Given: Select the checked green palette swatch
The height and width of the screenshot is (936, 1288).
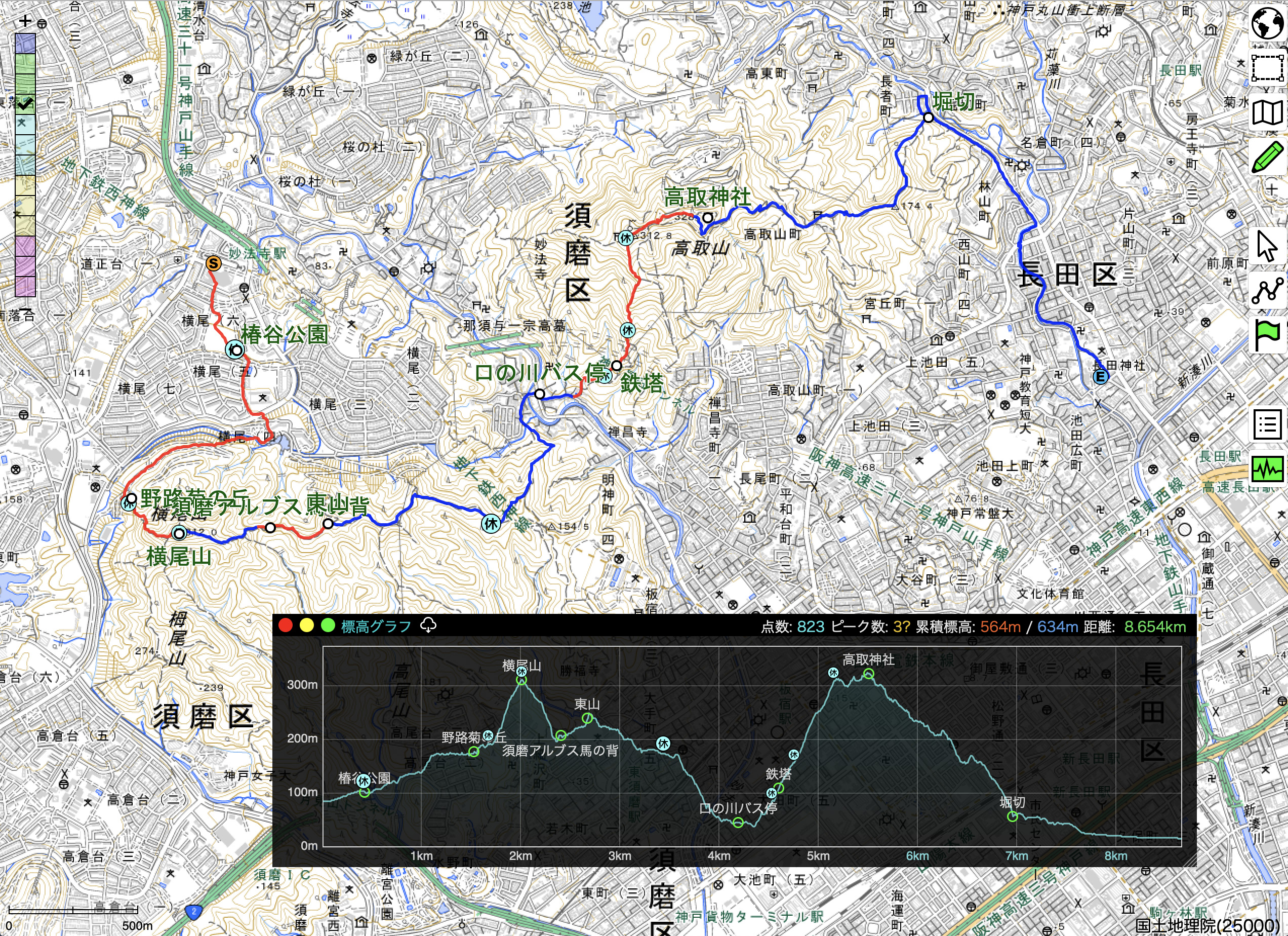Looking at the screenshot, I should tap(25, 104).
